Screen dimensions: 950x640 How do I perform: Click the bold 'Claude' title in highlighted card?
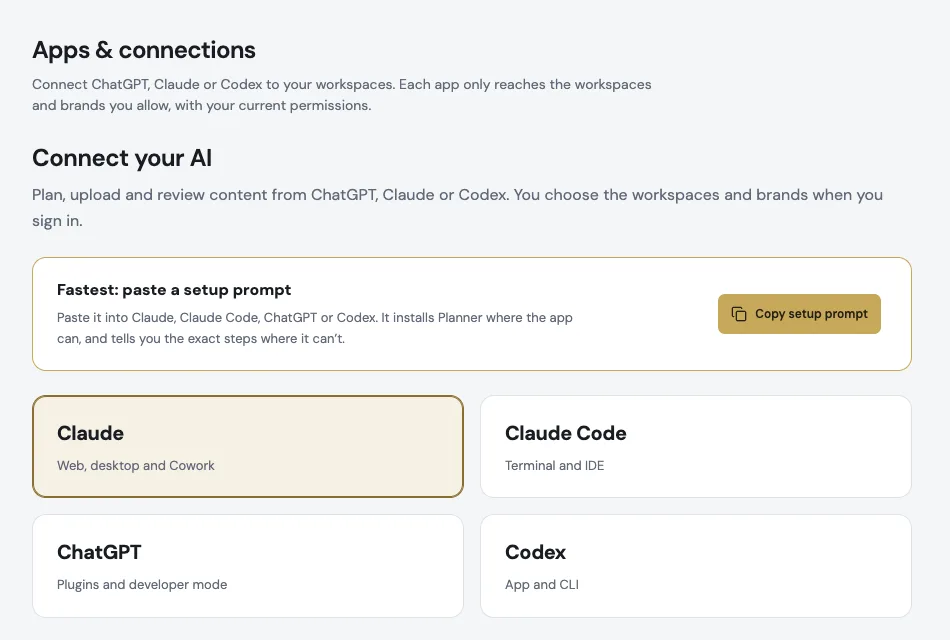coord(90,433)
